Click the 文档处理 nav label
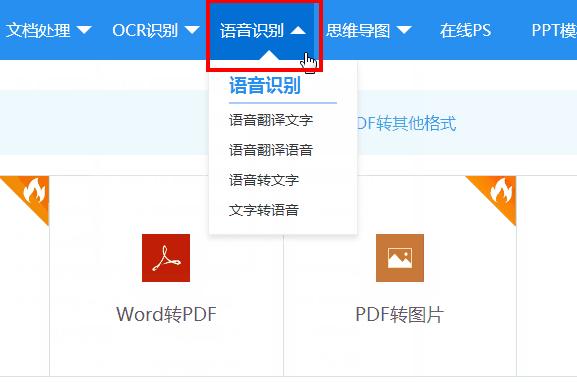Screen dimensions: 577x382 (x=38, y=30)
